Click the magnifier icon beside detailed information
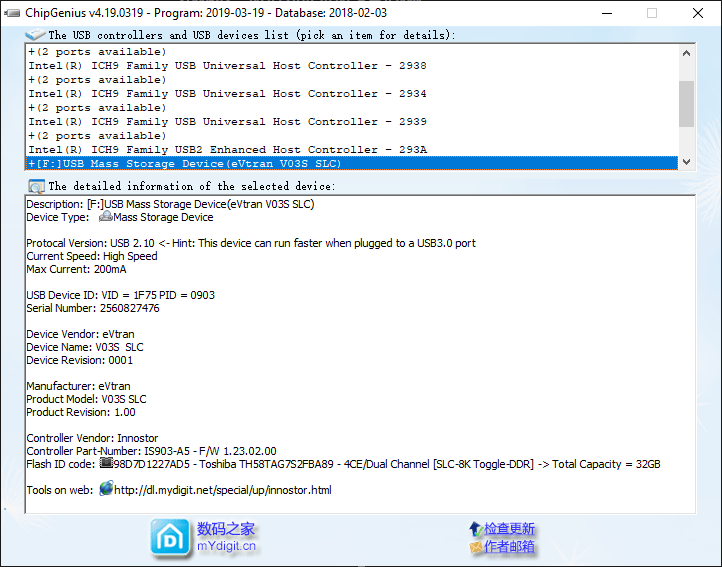 click(x=36, y=187)
